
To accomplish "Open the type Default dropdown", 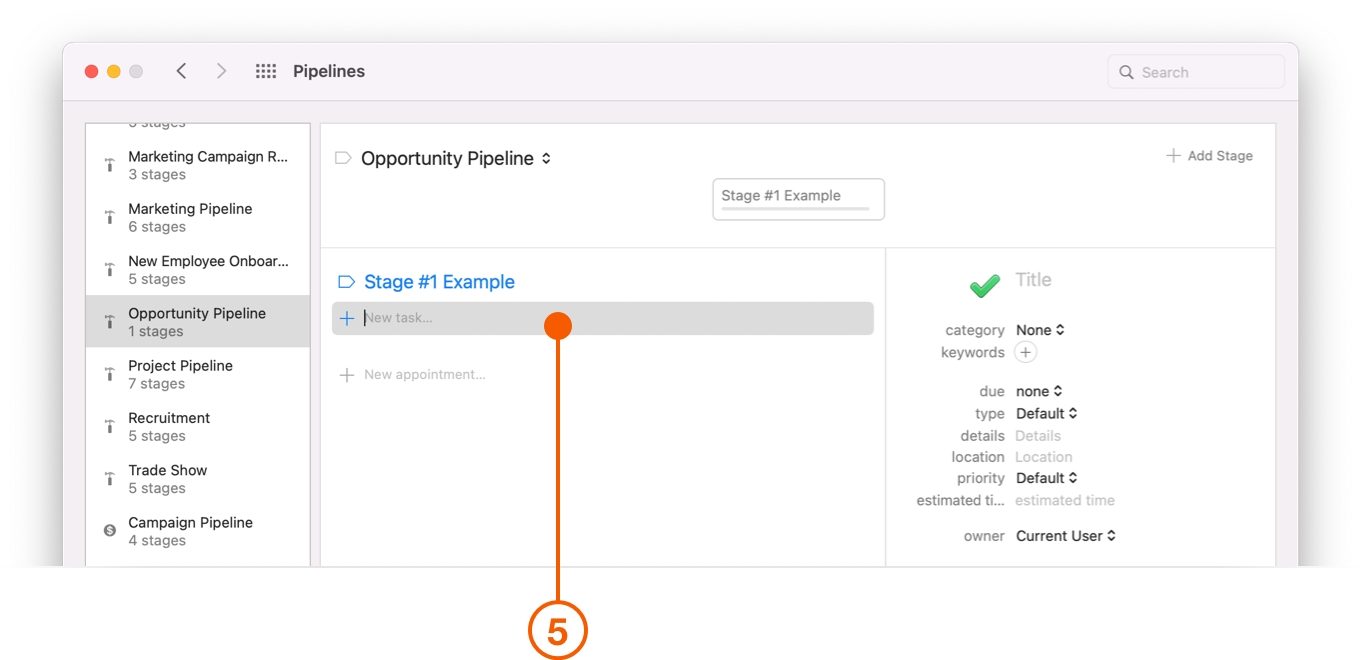I will 1046,413.
